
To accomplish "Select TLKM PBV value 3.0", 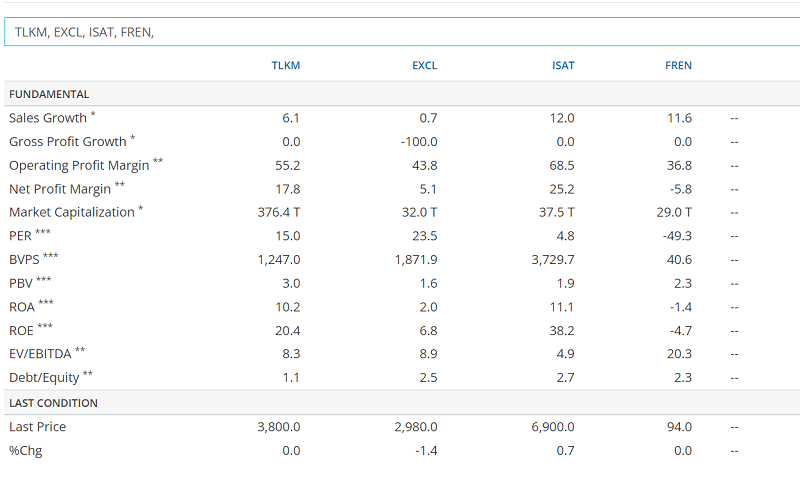I will click(291, 284).
